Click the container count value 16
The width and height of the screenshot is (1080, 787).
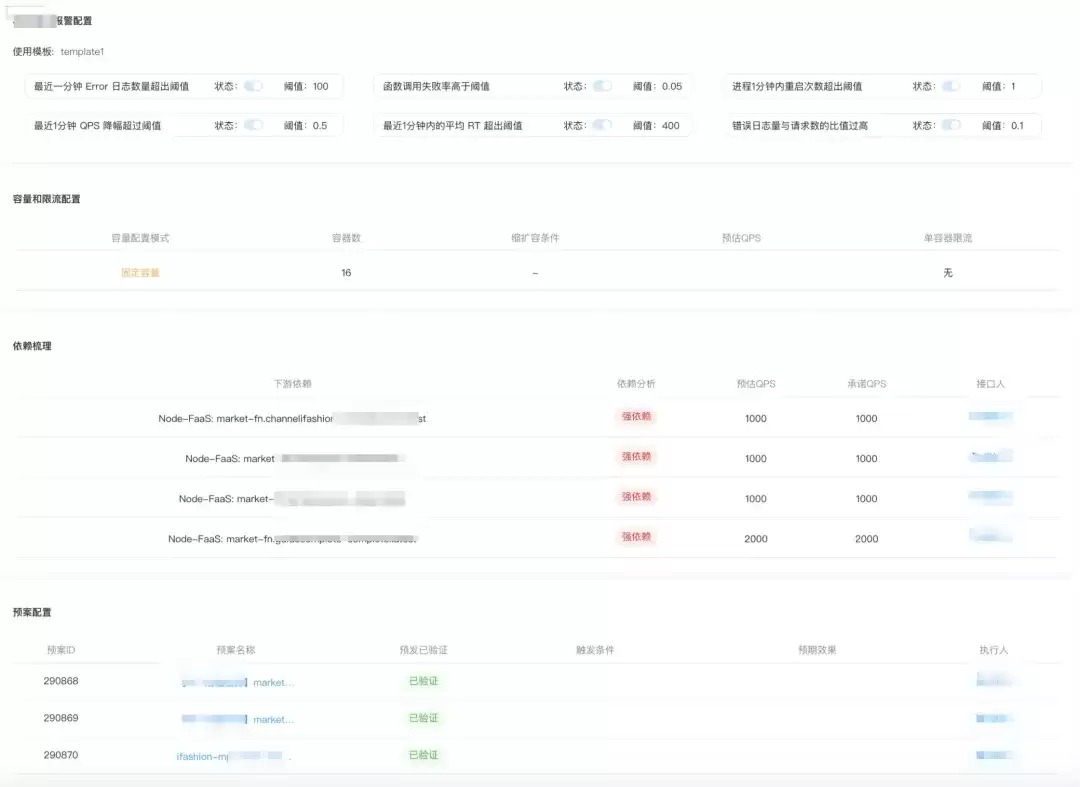(346, 273)
